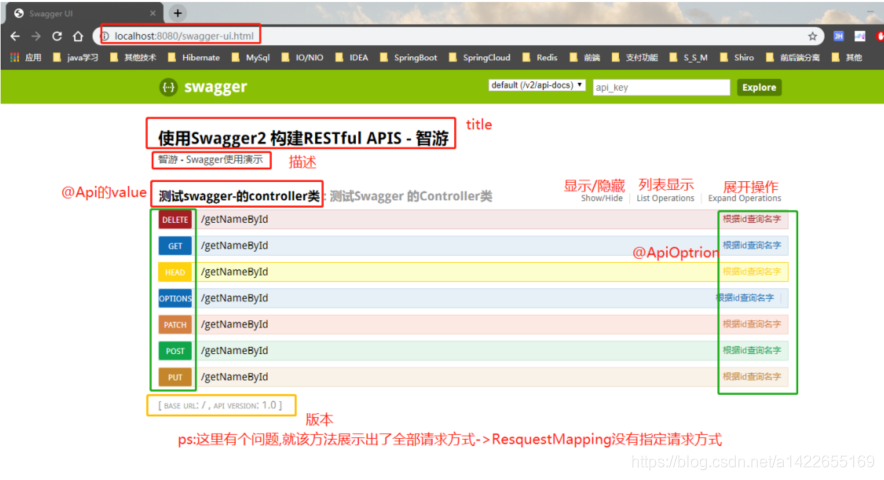The width and height of the screenshot is (884, 480).
Task: Expand /getNameById path in HEAD row
Action: click(x=235, y=272)
